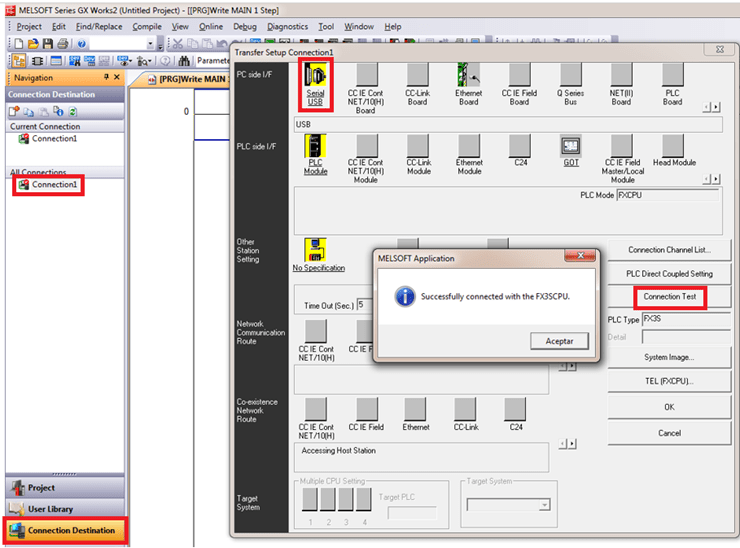
Task: Open the Target System dropdown
Action: [545, 505]
